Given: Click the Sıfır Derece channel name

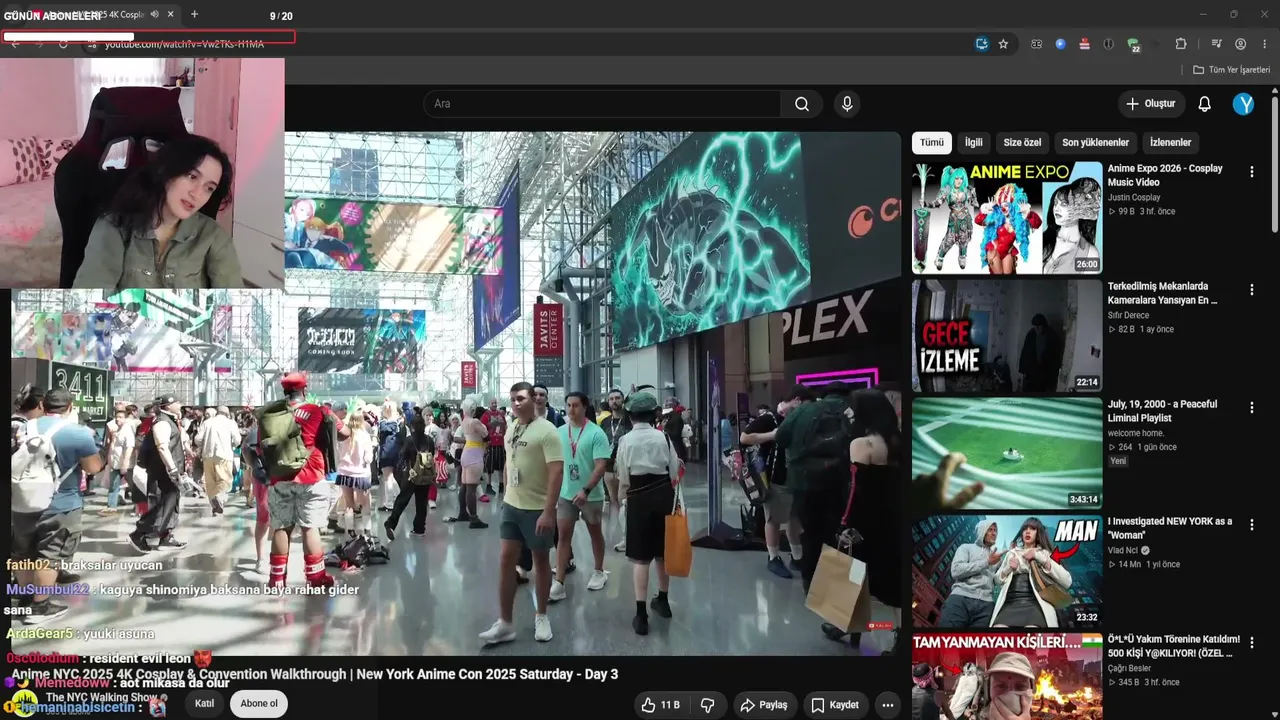Looking at the screenshot, I should pyautogui.click(x=1128, y=315).
